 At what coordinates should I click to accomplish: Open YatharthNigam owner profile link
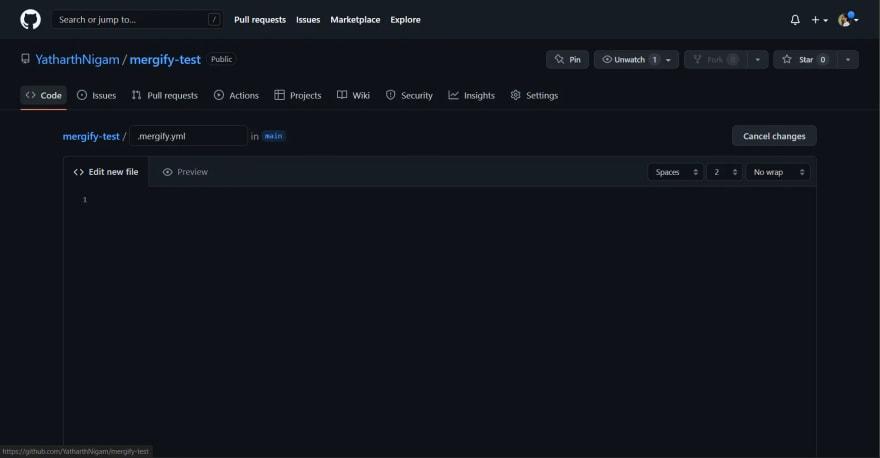(77, 59)
